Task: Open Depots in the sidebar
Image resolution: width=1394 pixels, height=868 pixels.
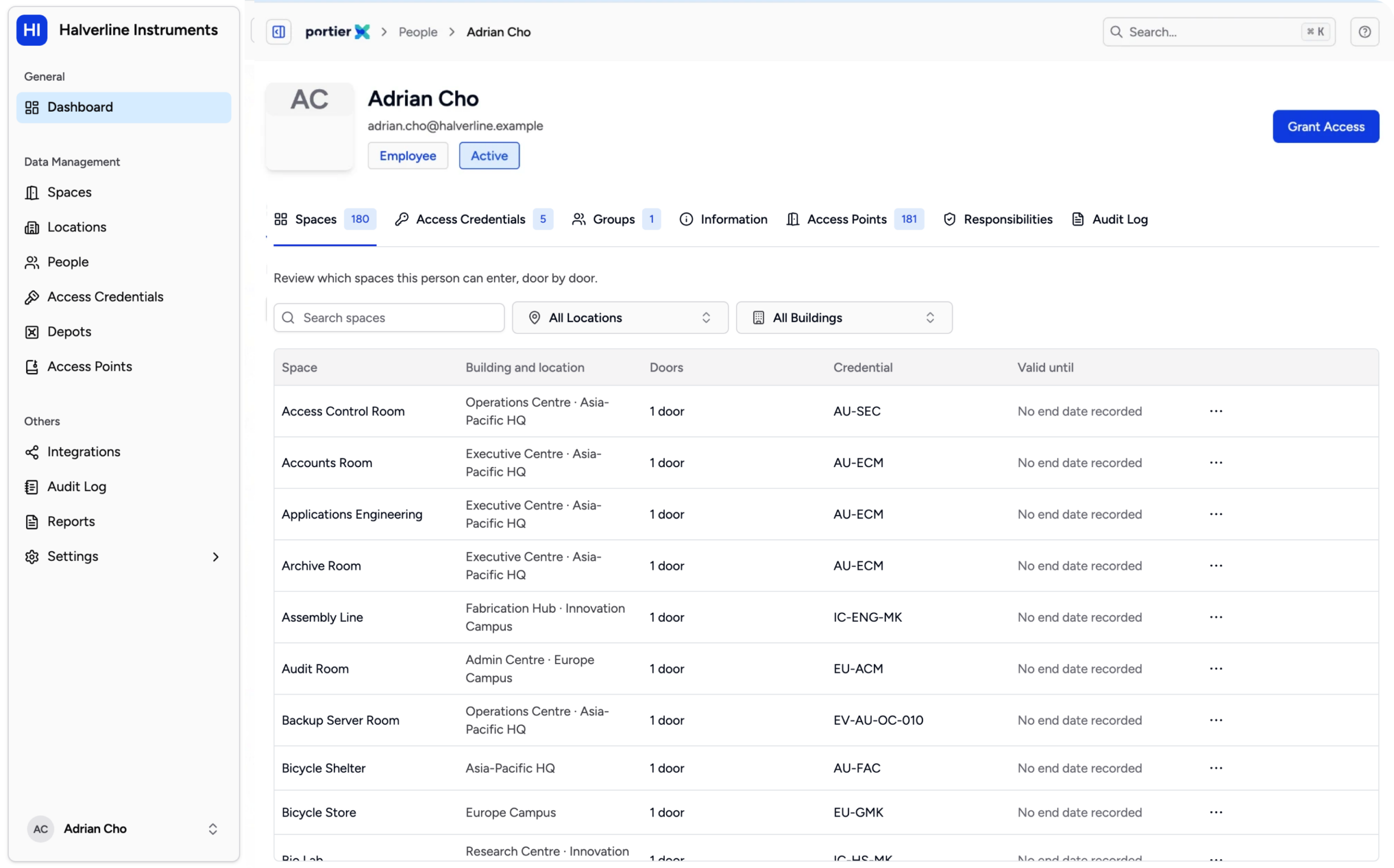Action: pos(124,332)
